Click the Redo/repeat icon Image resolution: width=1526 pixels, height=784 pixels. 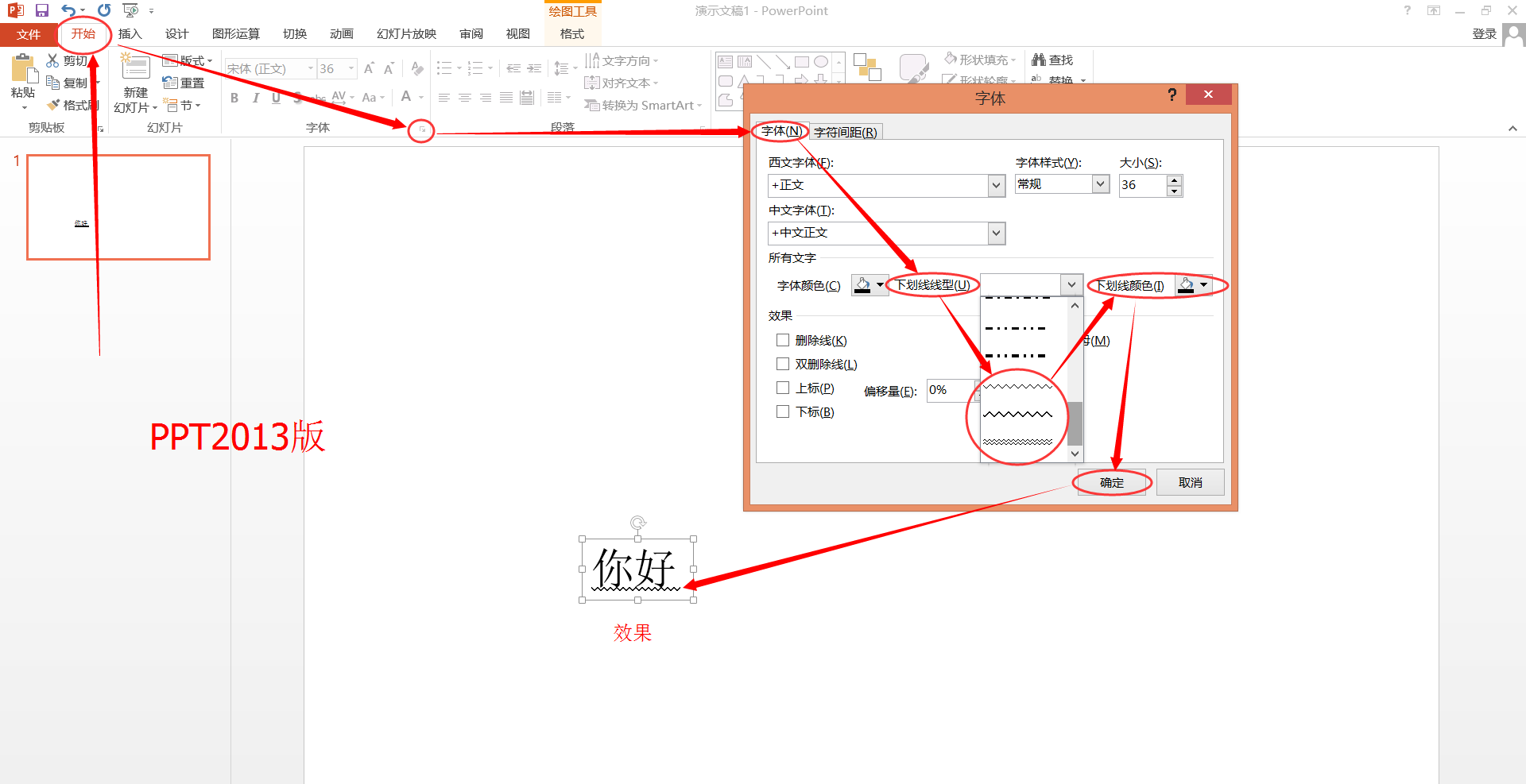104,10
